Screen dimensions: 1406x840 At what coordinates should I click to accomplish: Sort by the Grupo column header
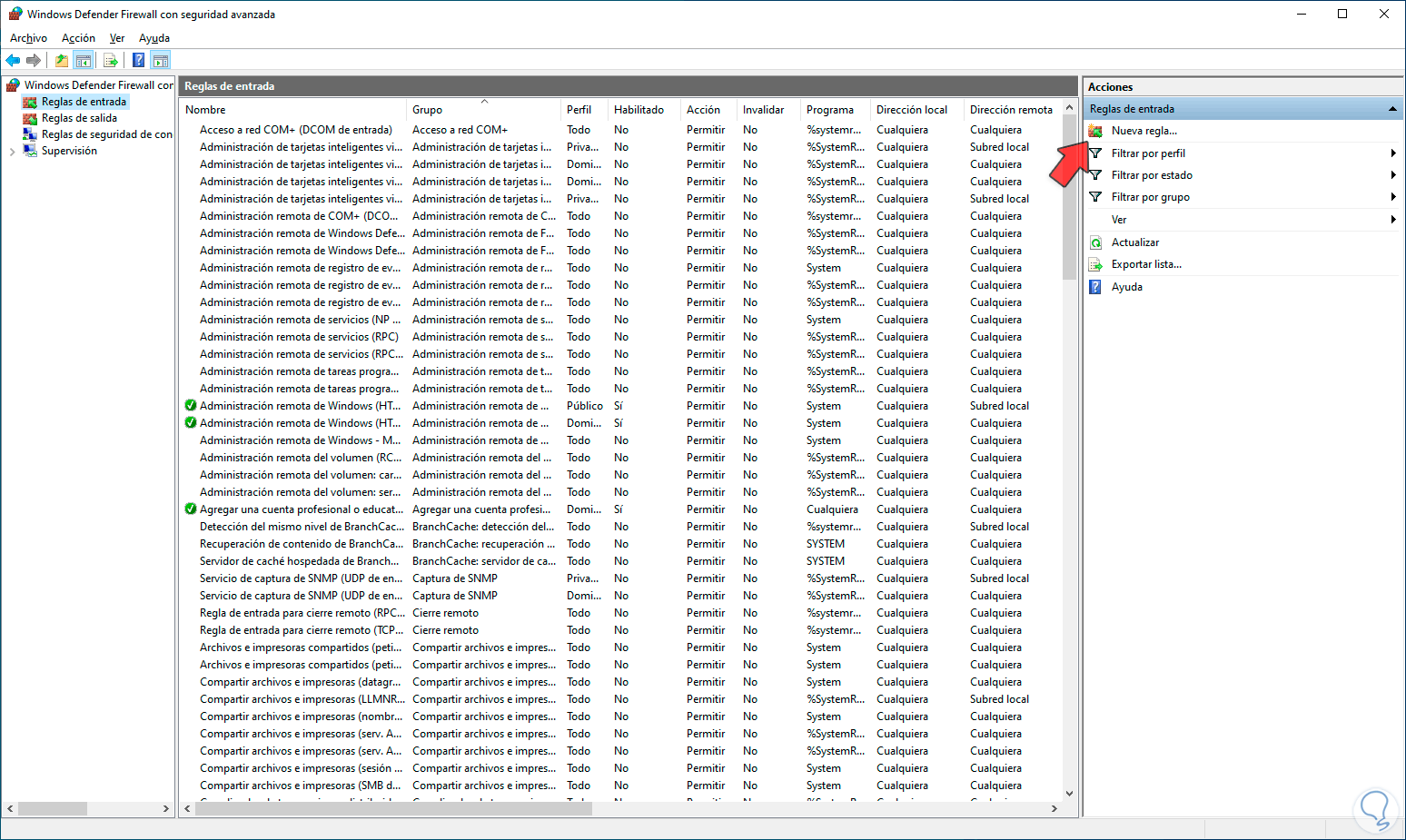click(x=483, y=110)
